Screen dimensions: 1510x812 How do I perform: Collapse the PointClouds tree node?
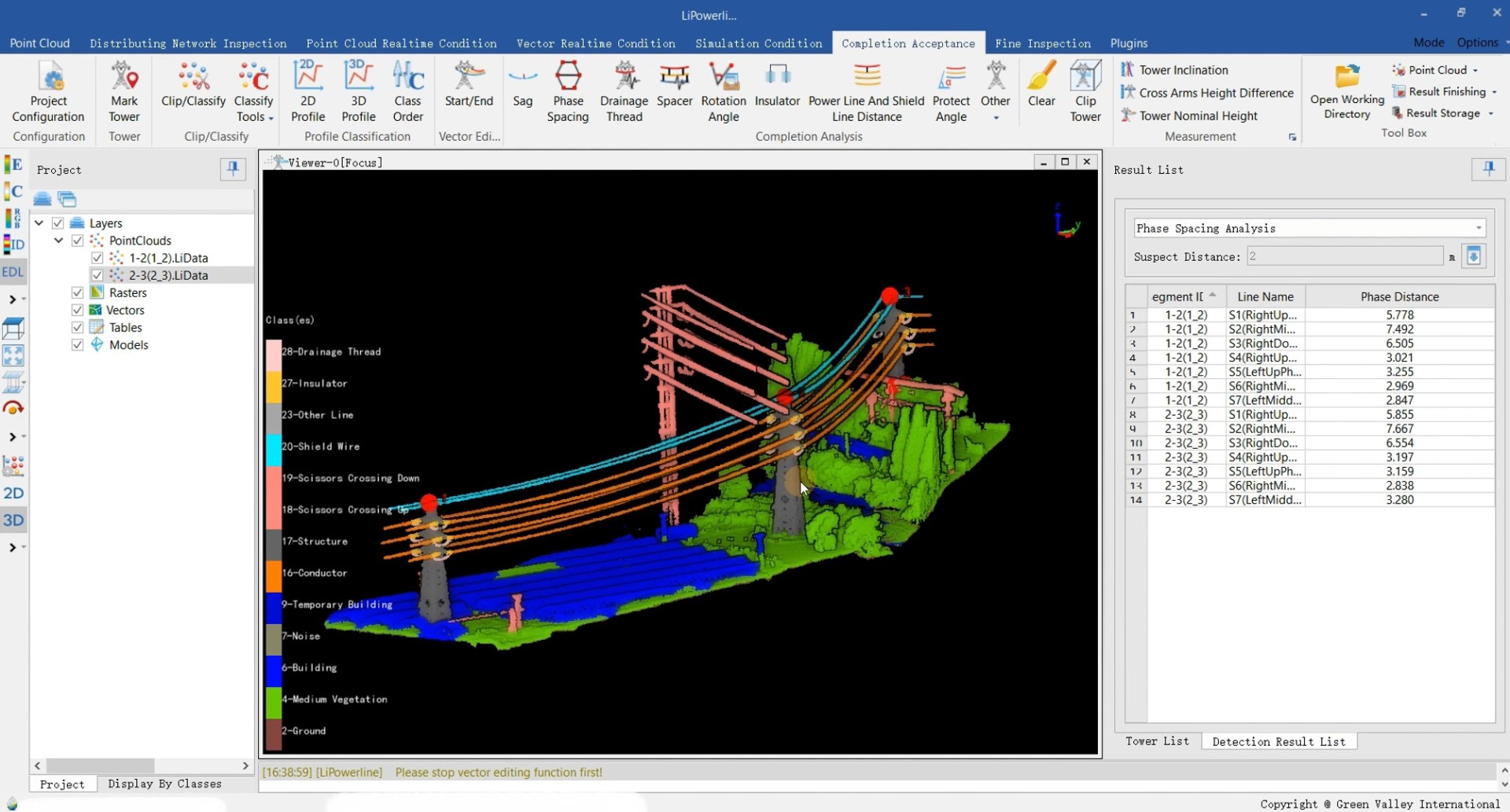point(59,241)
